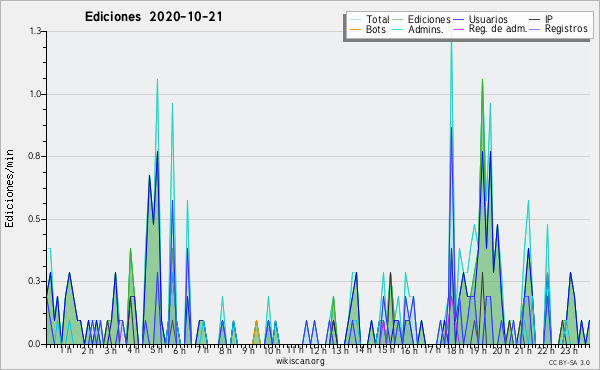The height and width of the screenshot is (370, 600).
Task: Click the Total legend color line
Action: pyautogui.click(x=355, y=20)
